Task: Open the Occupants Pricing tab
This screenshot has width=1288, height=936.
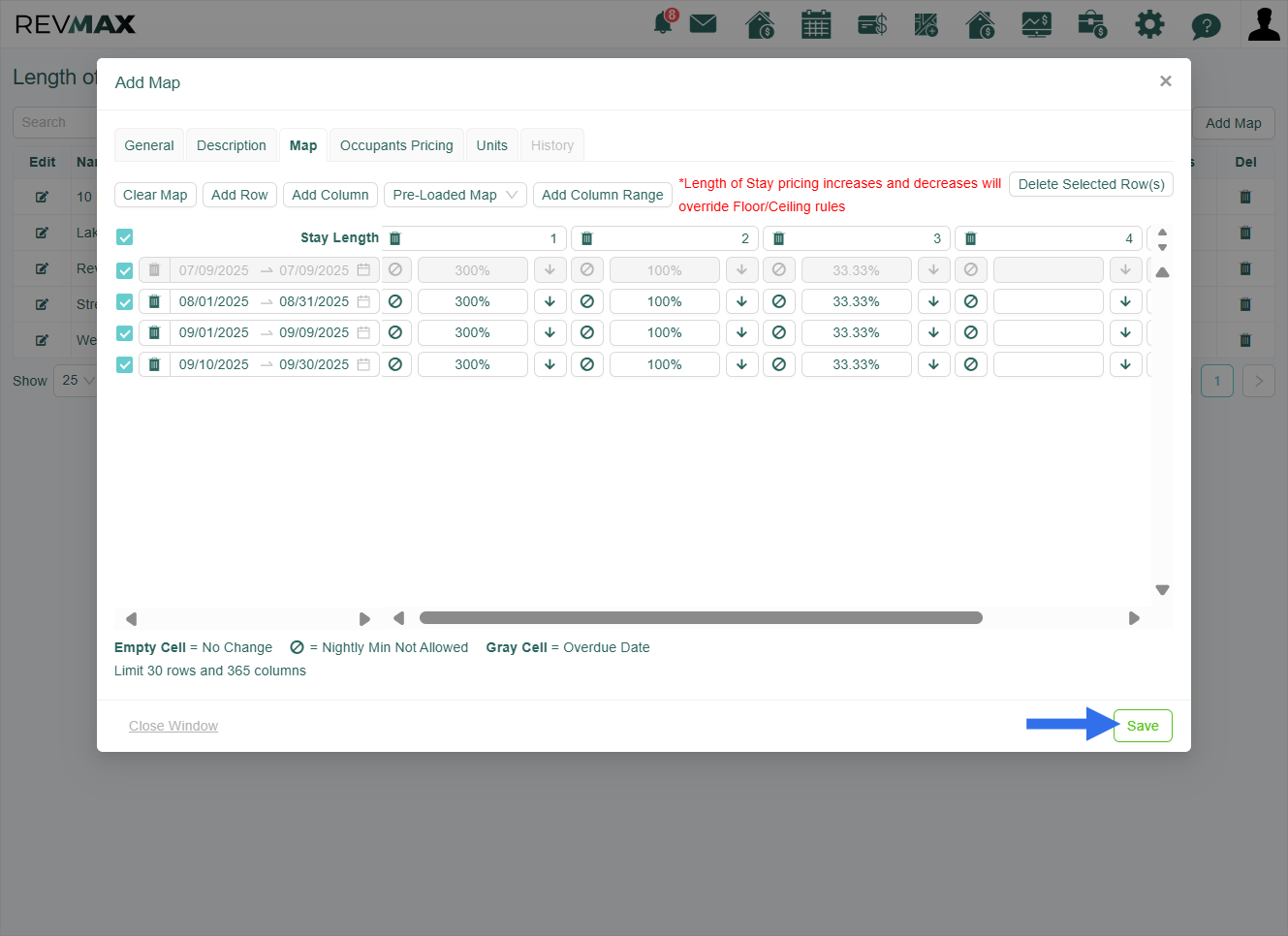Action: tap(396, 145)
